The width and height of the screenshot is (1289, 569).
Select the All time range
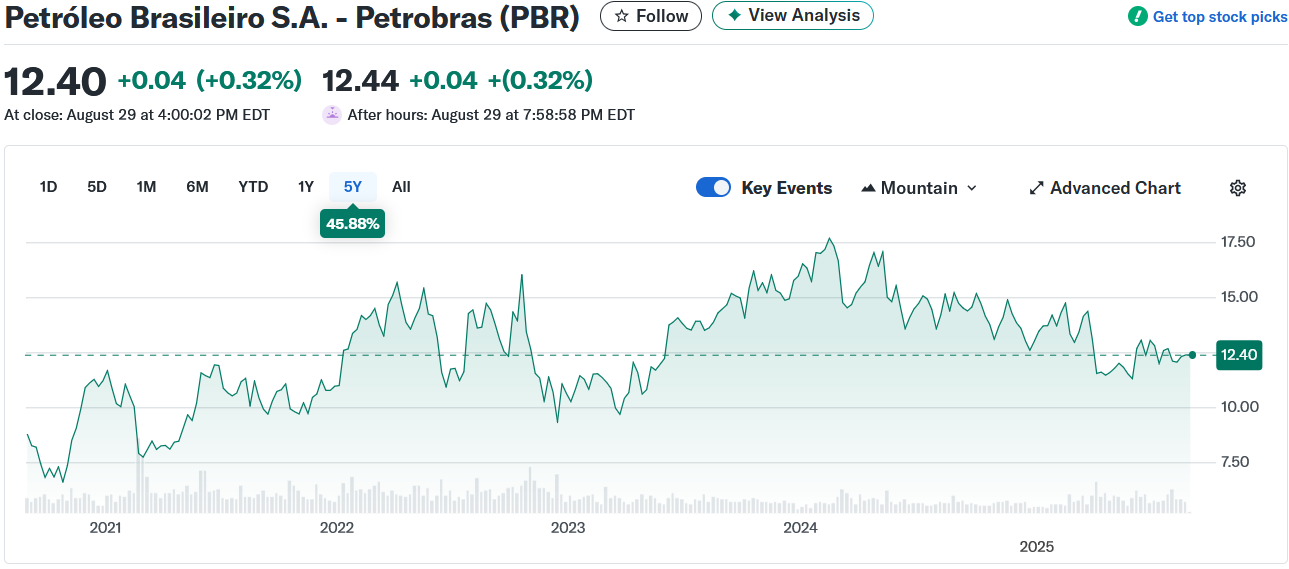[401, 187]
